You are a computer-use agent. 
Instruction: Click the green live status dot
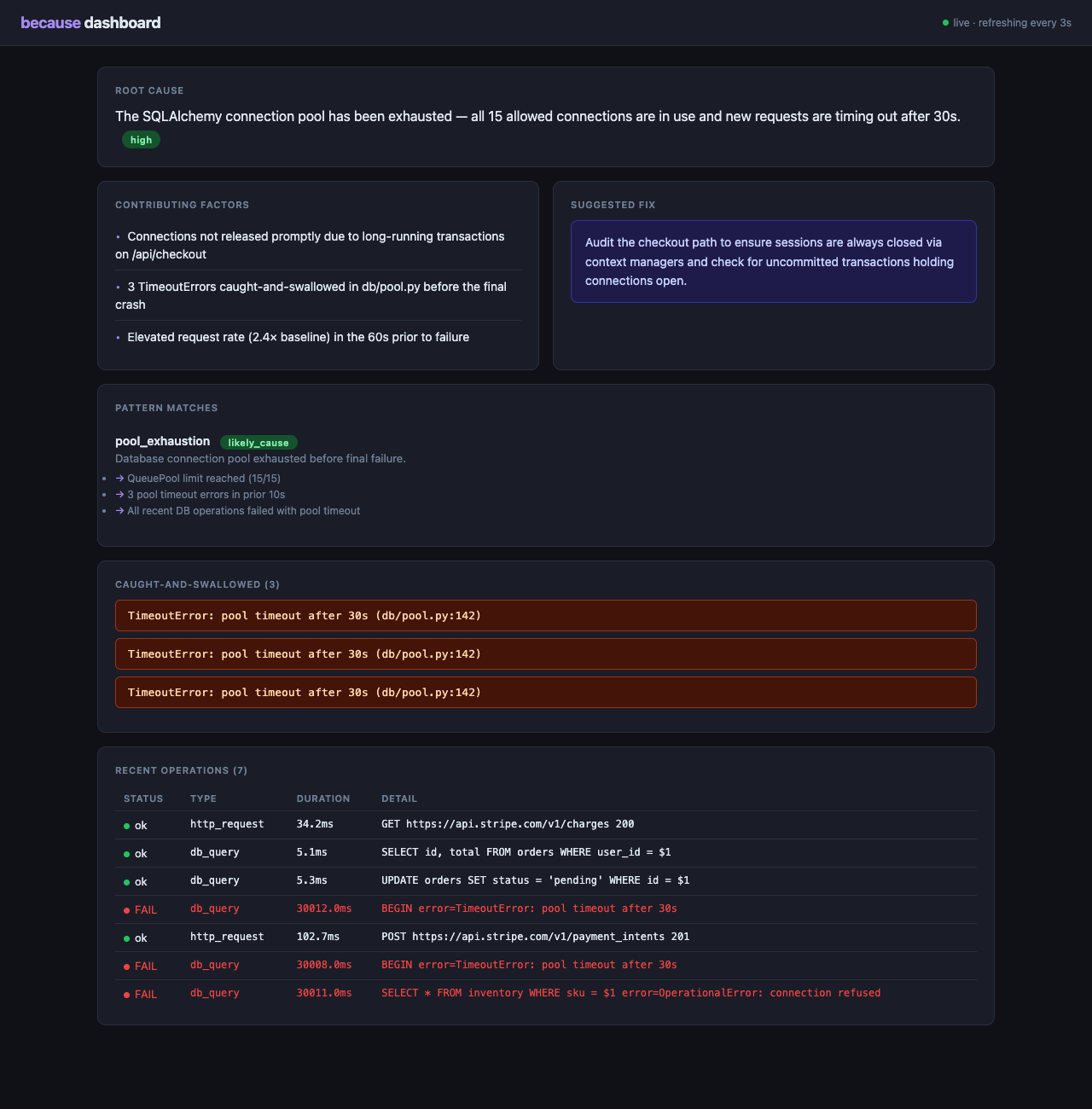tap(945, 23)
